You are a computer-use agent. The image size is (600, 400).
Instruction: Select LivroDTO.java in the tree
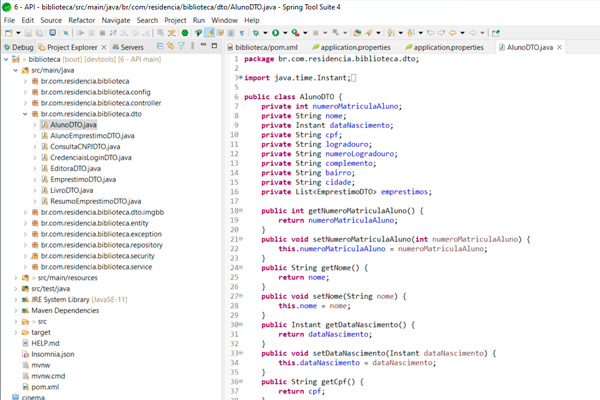click(72, 190)
